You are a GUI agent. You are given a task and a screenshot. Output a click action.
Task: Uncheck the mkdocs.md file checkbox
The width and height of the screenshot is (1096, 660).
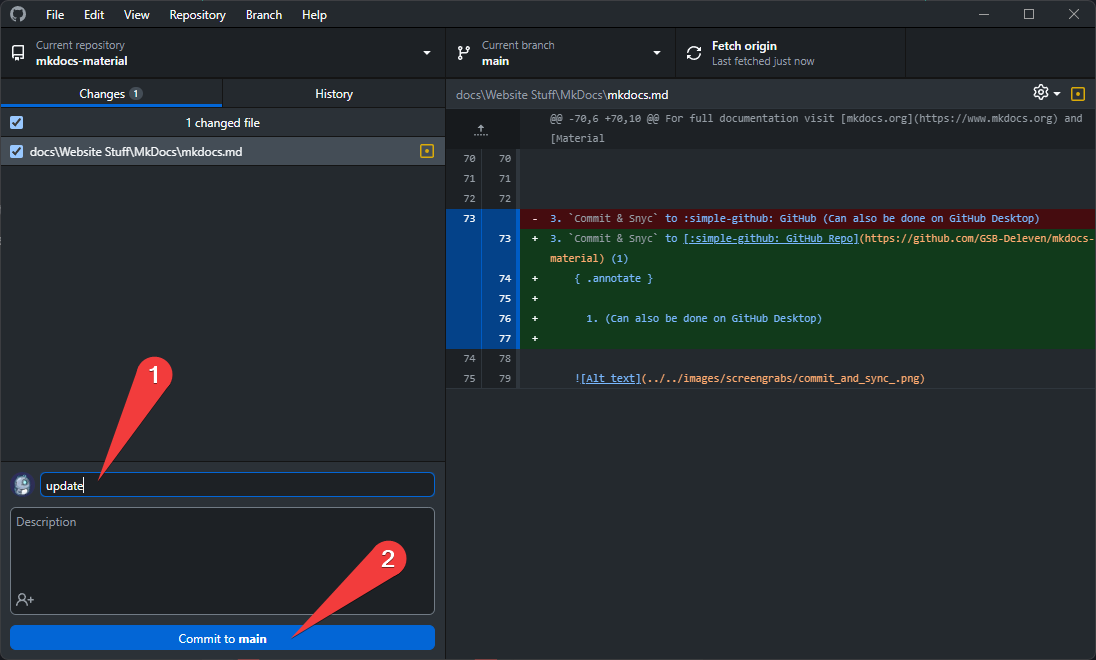(x=16, y=152)
